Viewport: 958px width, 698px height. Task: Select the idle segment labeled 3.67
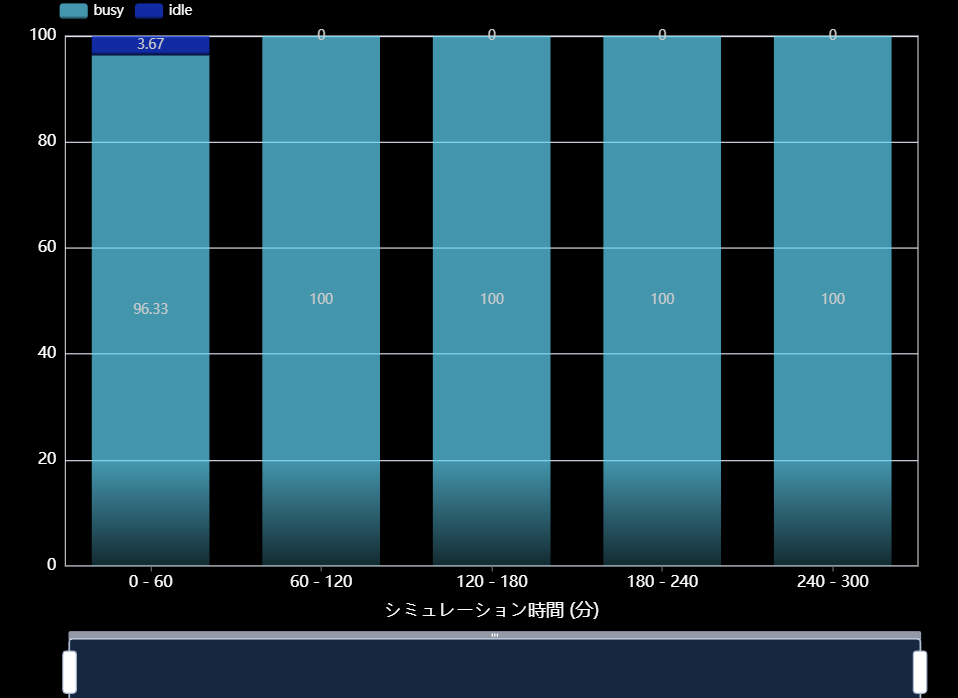tap(150, 45)
